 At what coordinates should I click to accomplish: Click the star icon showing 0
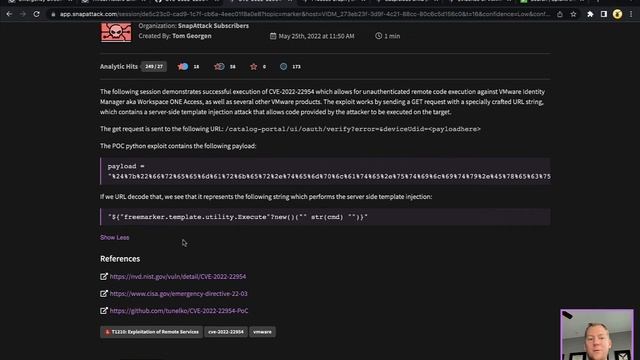pos(253,67)
